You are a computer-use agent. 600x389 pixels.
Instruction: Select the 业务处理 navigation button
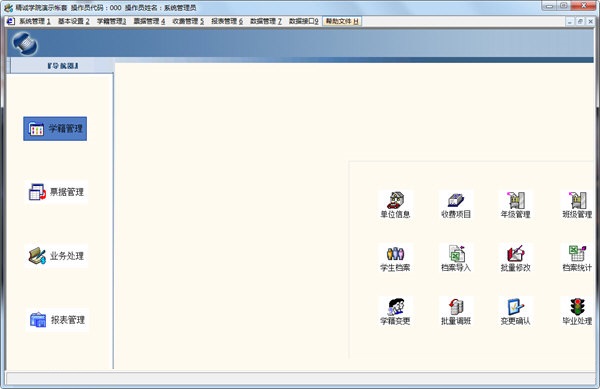(57, 256)
